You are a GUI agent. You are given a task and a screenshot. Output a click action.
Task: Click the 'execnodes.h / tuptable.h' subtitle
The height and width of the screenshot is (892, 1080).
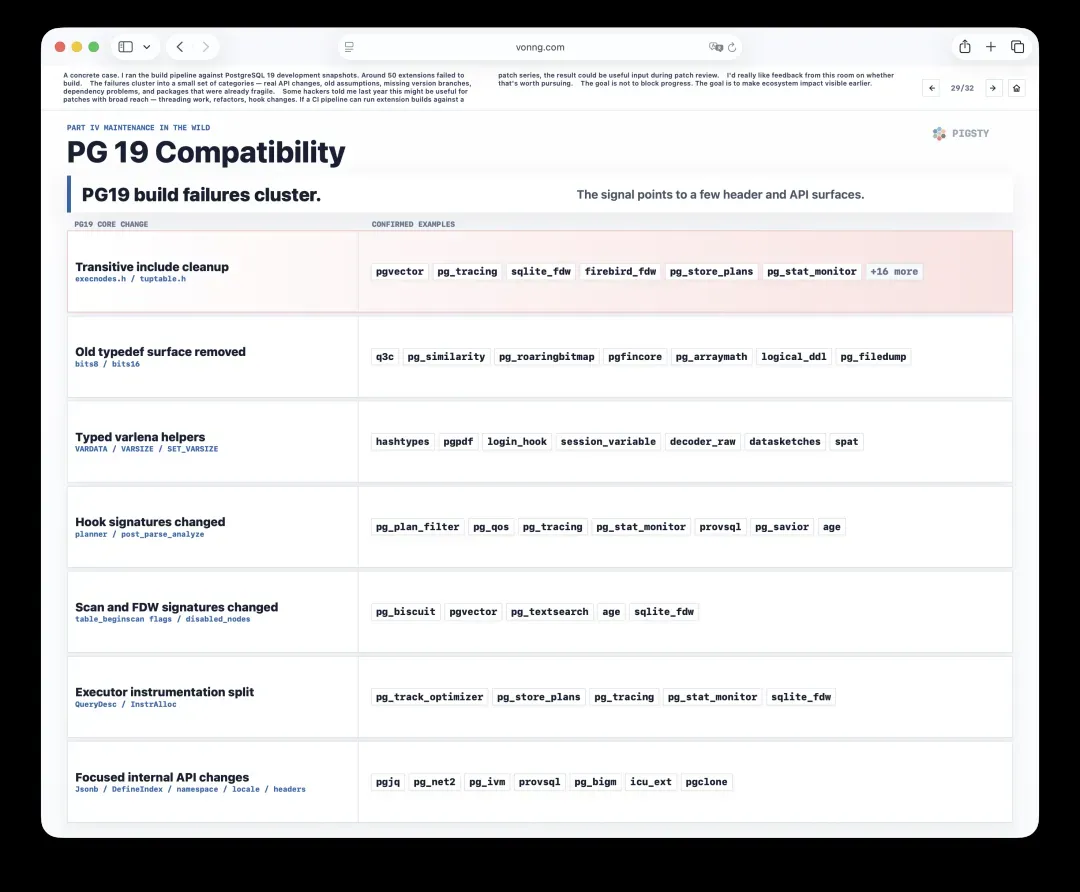coord(130,279)
